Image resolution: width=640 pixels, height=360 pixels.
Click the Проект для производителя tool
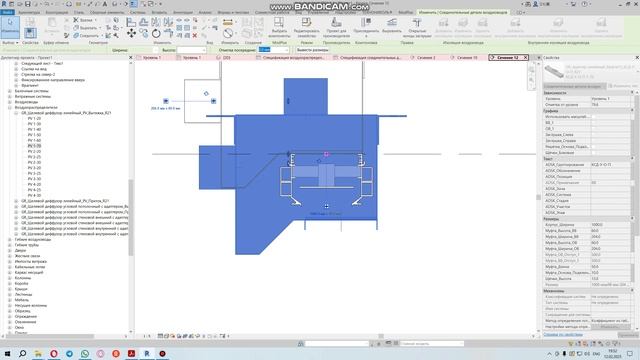[x=336, y=27]
